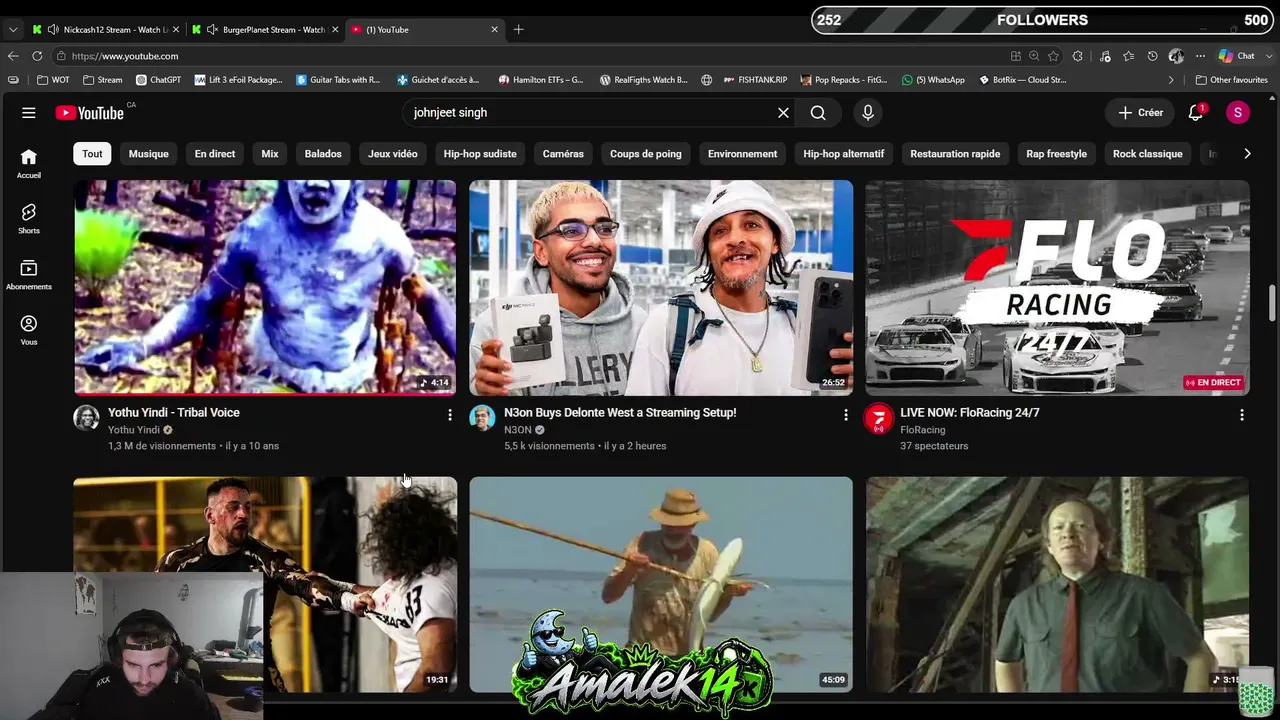Open the Yothu Yindi channel avatar
Screen dimensions: 1280x720
pos(86,418)
